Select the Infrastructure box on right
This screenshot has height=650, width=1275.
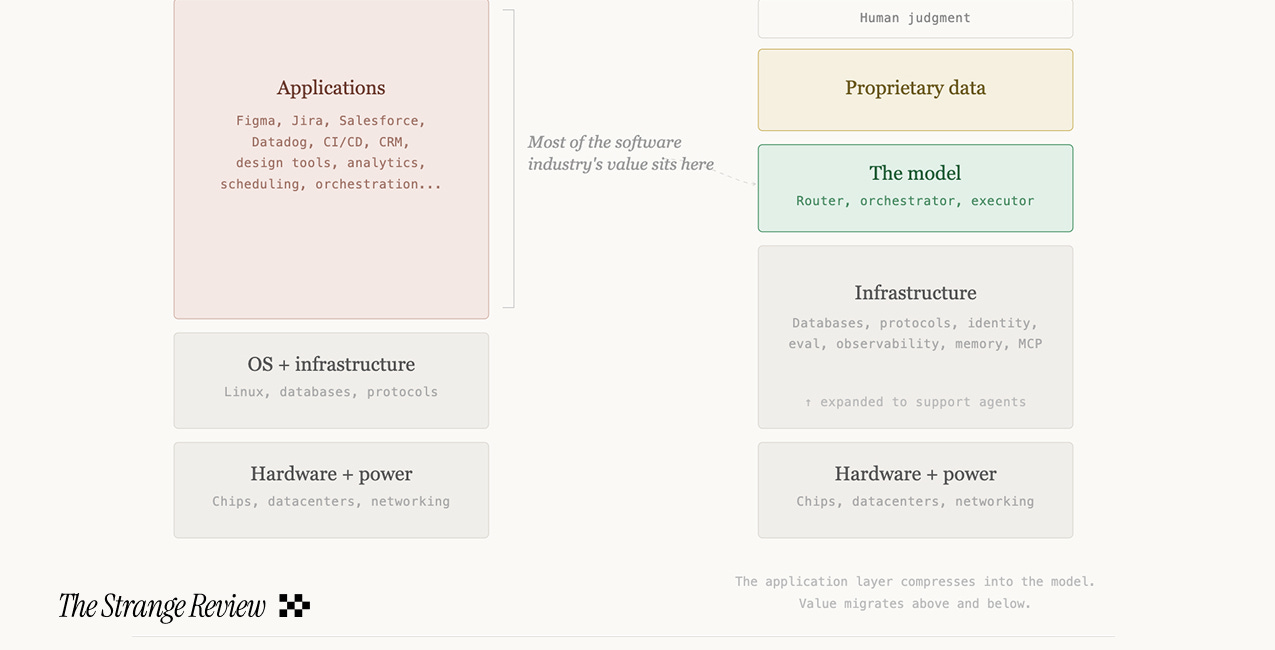pyautogui.click(x=915, y=337)
